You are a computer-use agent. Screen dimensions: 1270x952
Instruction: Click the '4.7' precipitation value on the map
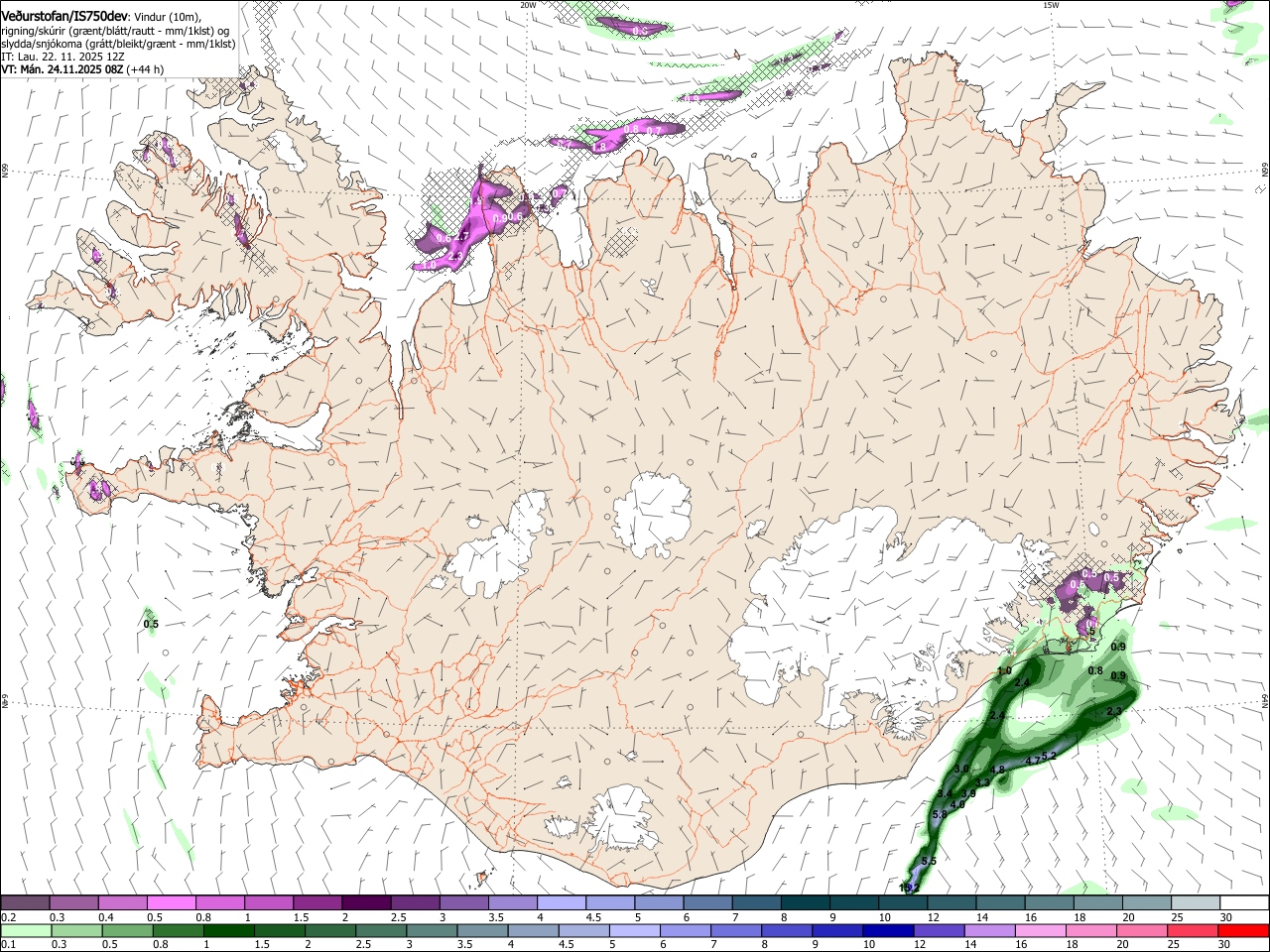pos(1033,760)
